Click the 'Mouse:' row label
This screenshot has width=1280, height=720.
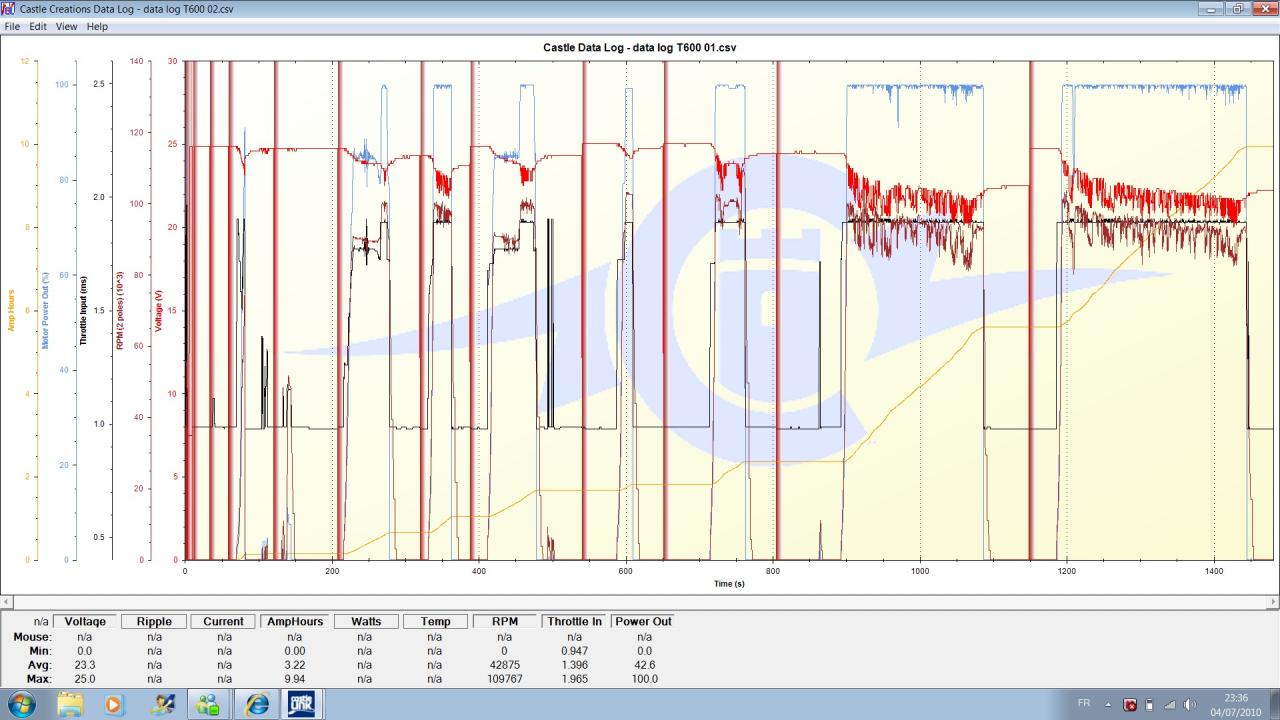[32, 637]
